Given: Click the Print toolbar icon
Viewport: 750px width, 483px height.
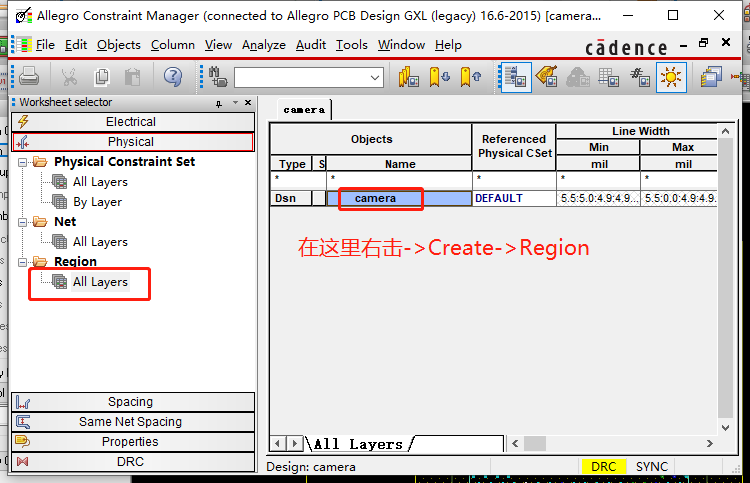Looking at the screenshot, I should pyautogui.click(x=29, y=77).
